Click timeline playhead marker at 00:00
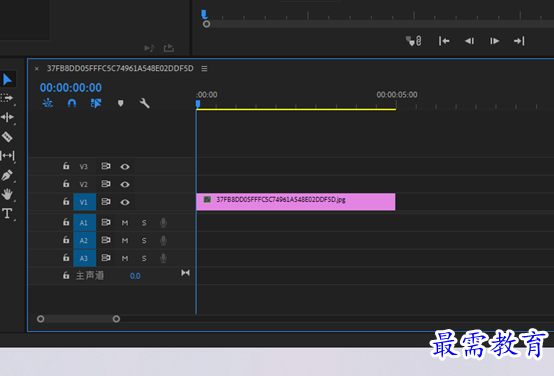Image resolution: width=554 pixels, height=376 pixels. (x=198, y=104)
